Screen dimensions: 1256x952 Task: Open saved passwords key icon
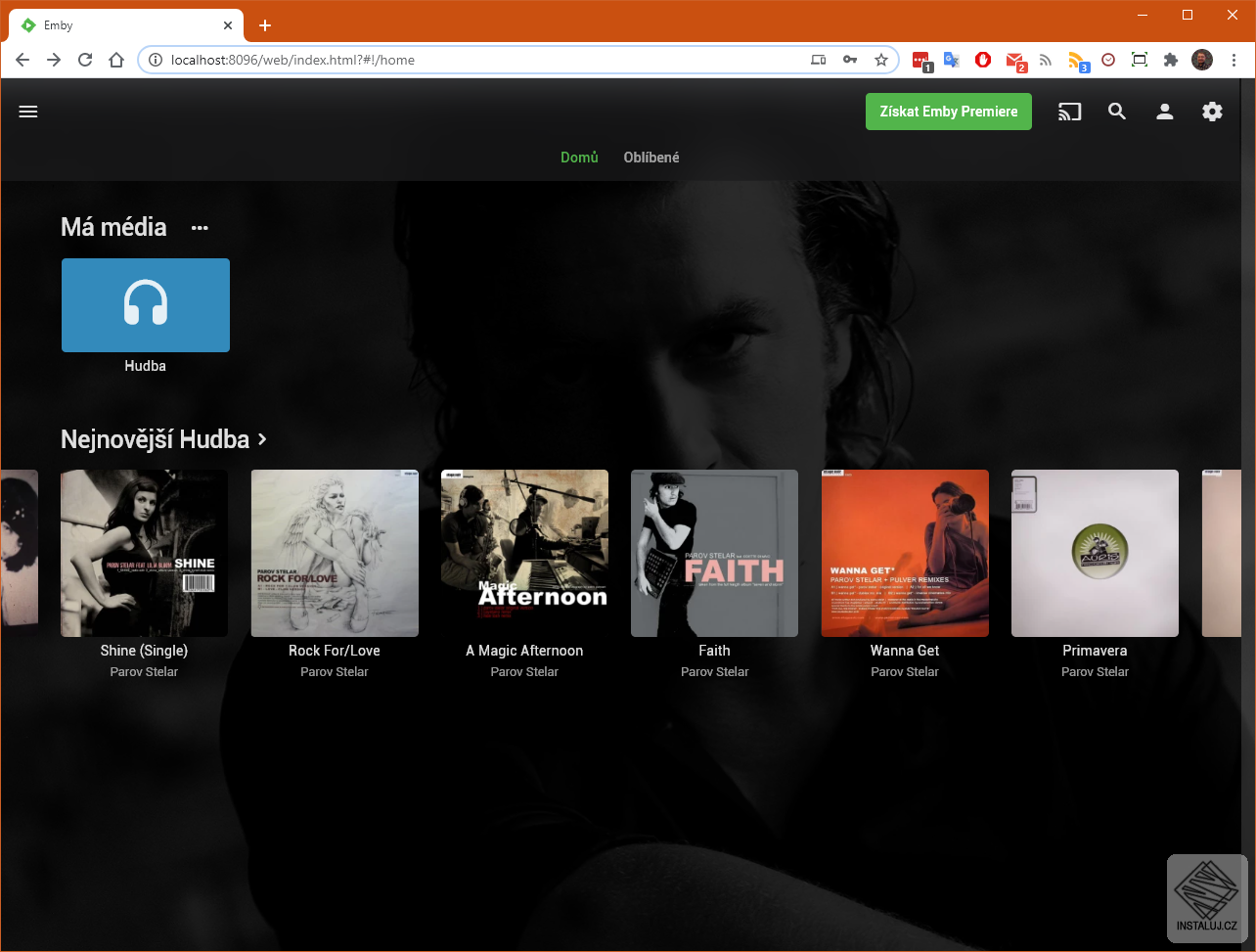(x=850, y=60)
